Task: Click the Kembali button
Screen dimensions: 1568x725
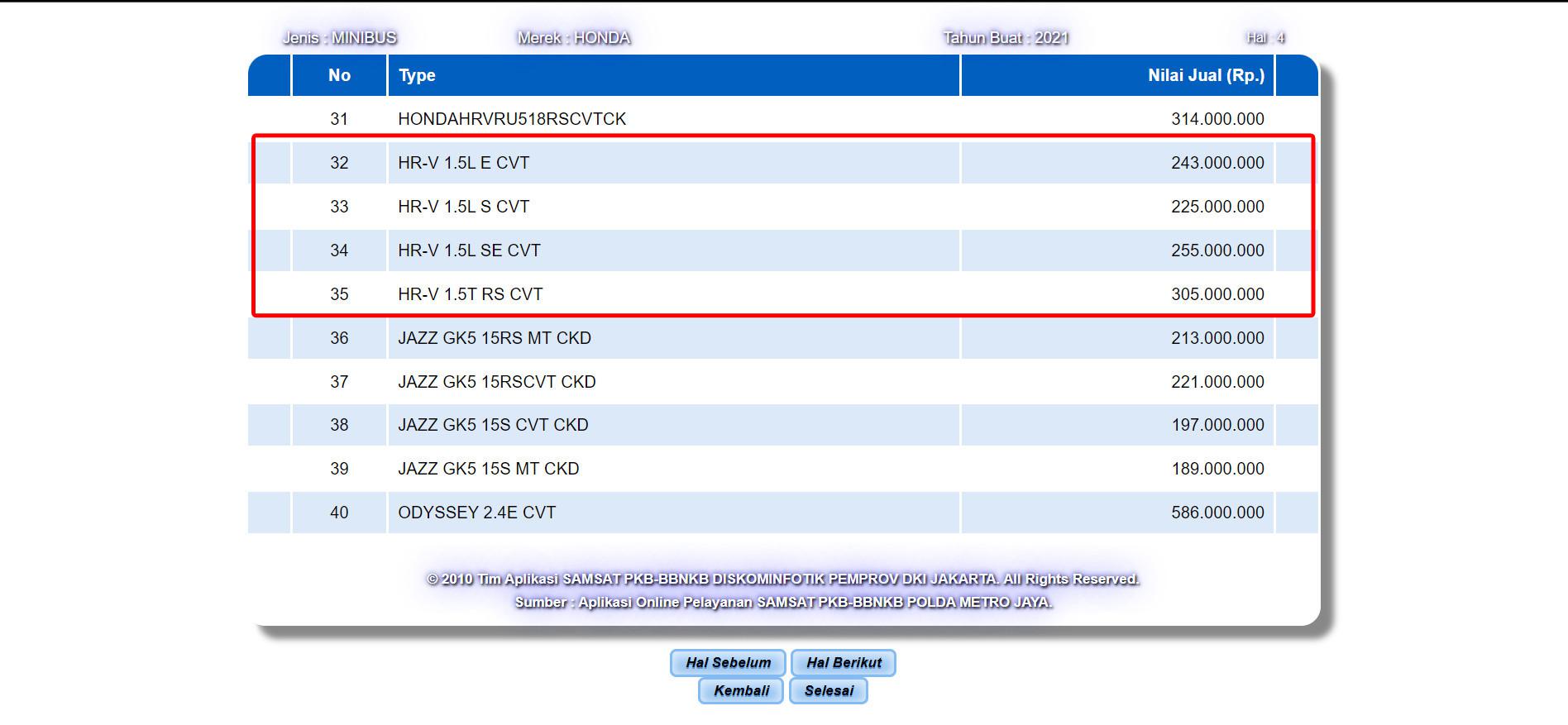Action: point(741,690)
